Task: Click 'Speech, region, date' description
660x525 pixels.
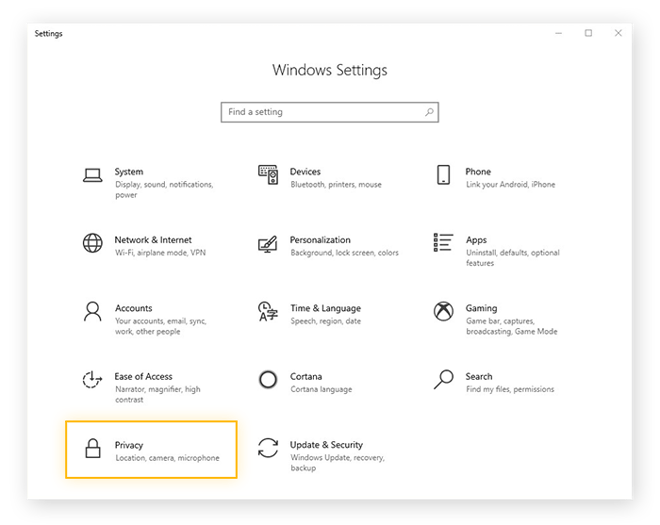Action: point(325,321)
